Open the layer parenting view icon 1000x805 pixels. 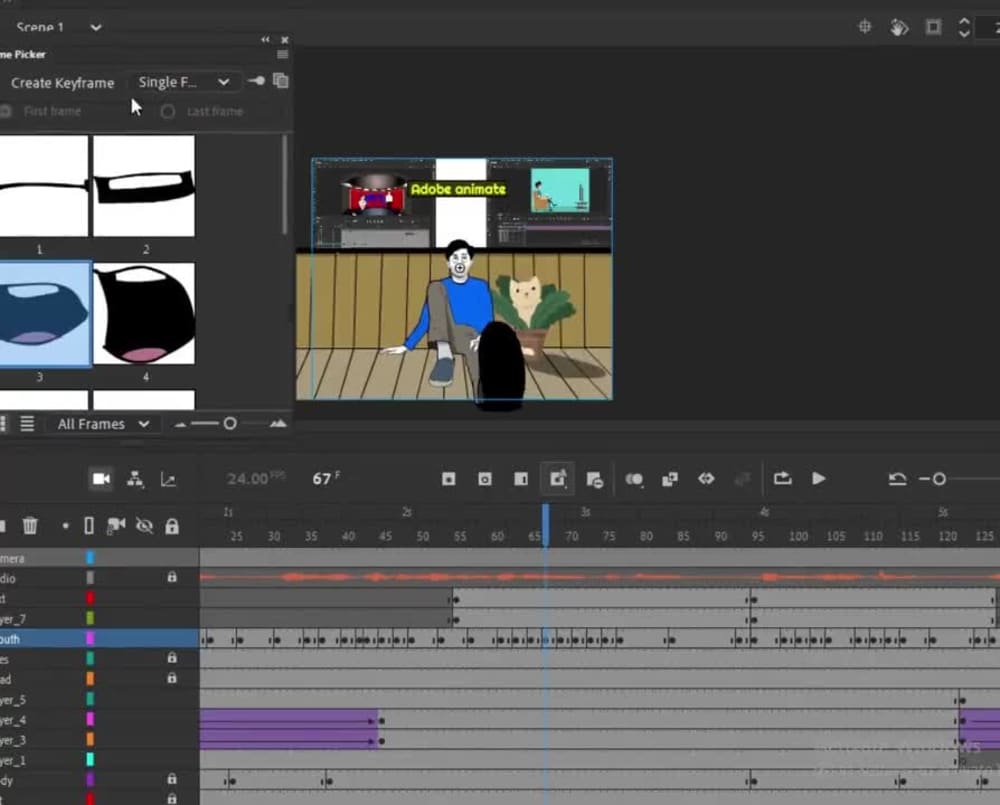135,478
